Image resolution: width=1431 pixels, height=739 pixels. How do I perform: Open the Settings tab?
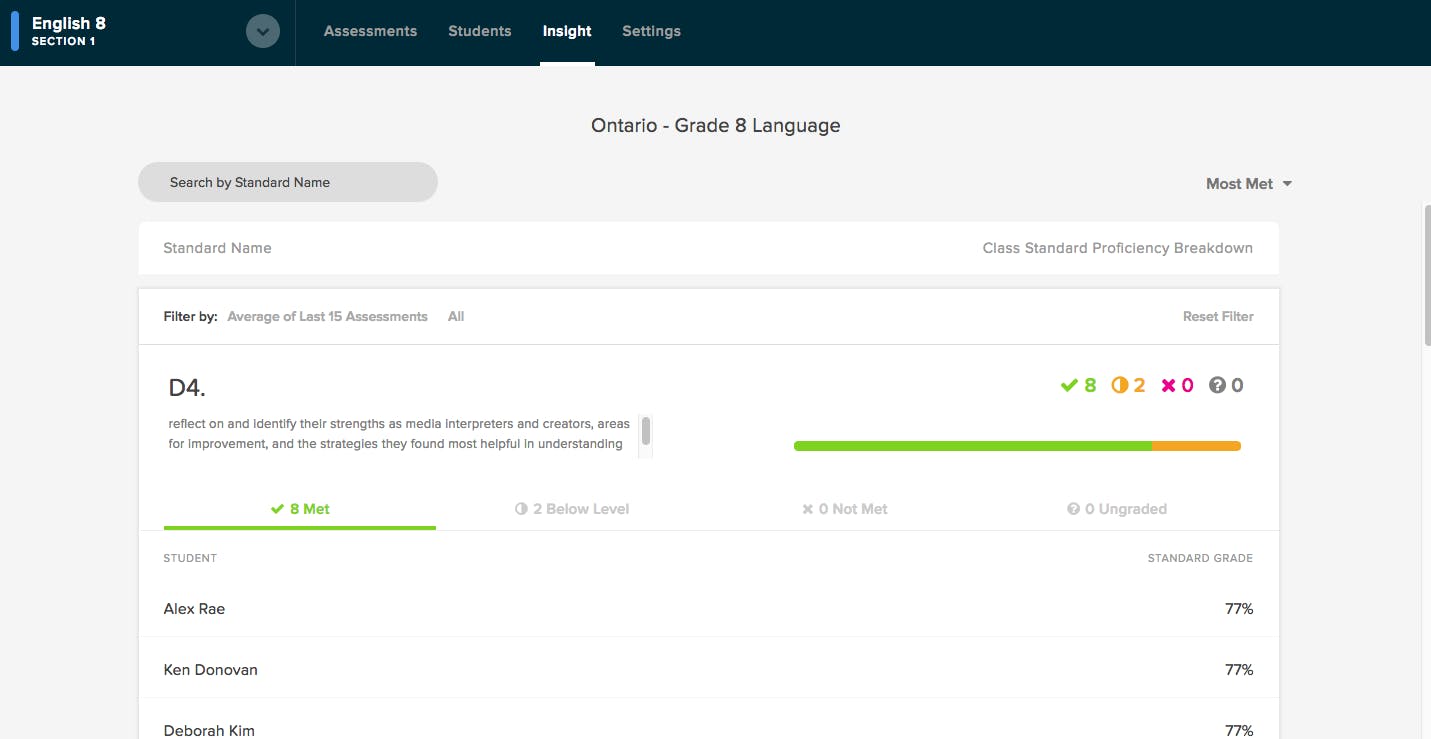tap(651, 31)
